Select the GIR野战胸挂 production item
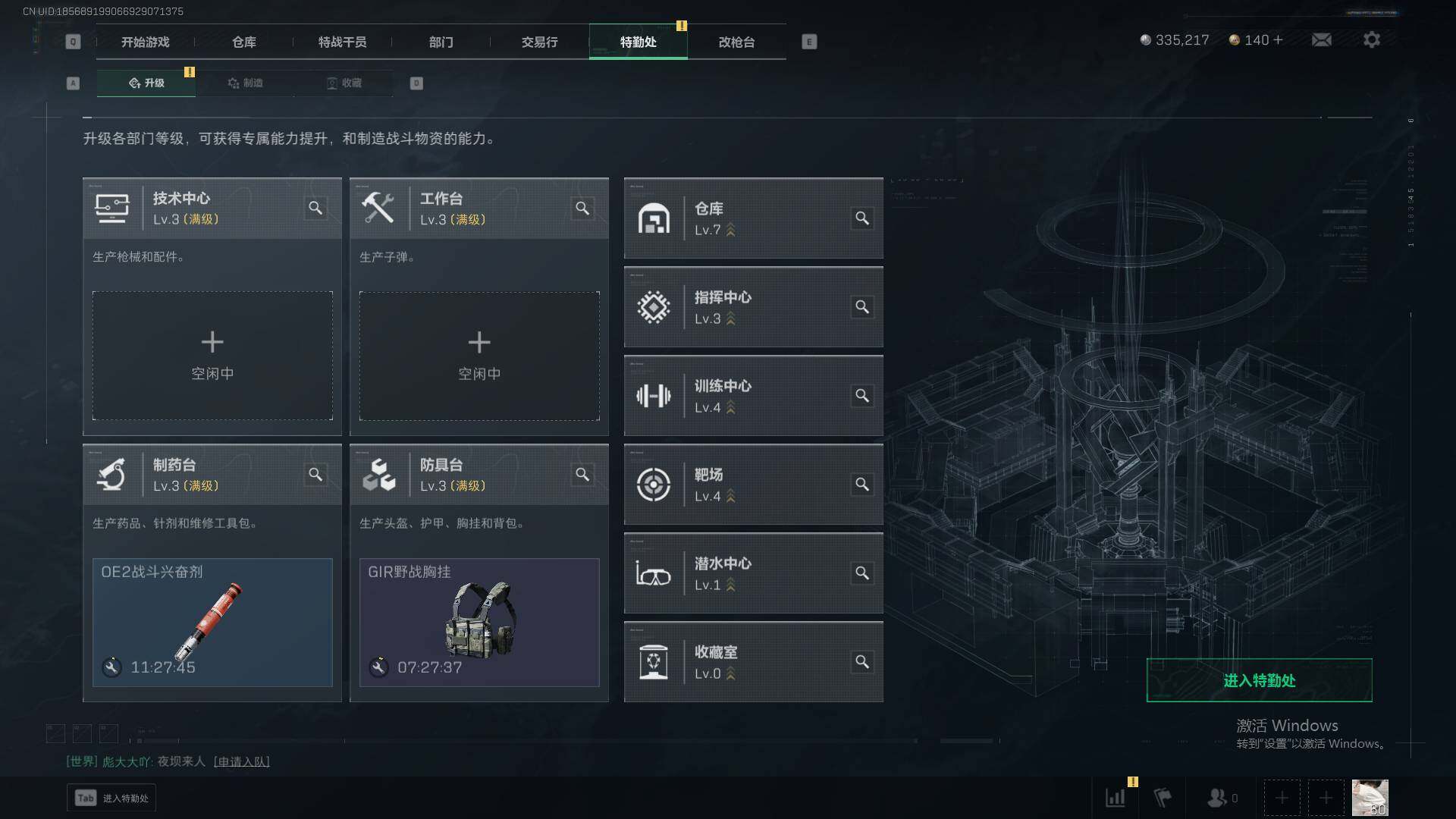This screenshot has height=819, width=1456. 479,623
